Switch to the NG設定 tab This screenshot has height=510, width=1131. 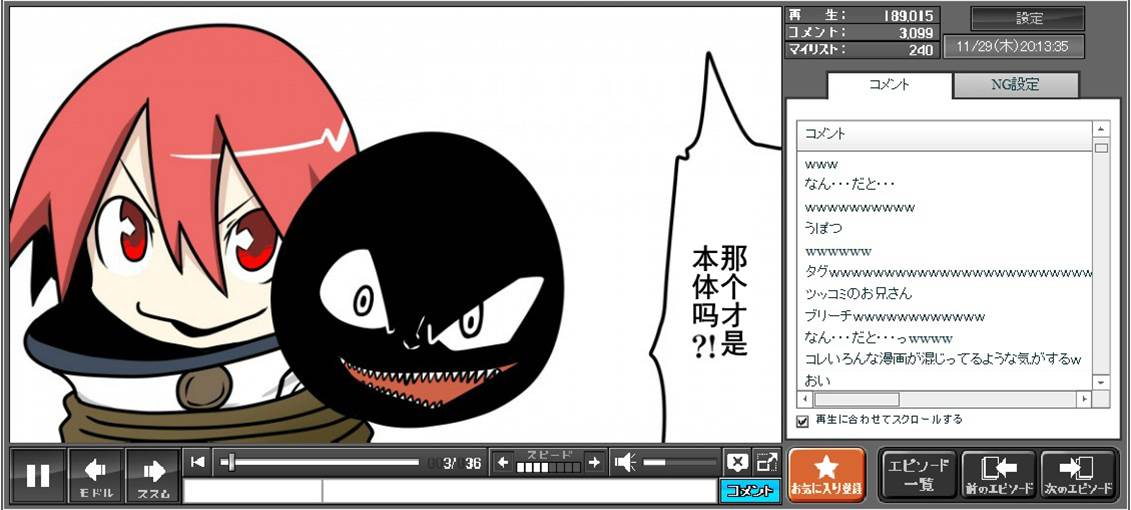(1015, 85)
